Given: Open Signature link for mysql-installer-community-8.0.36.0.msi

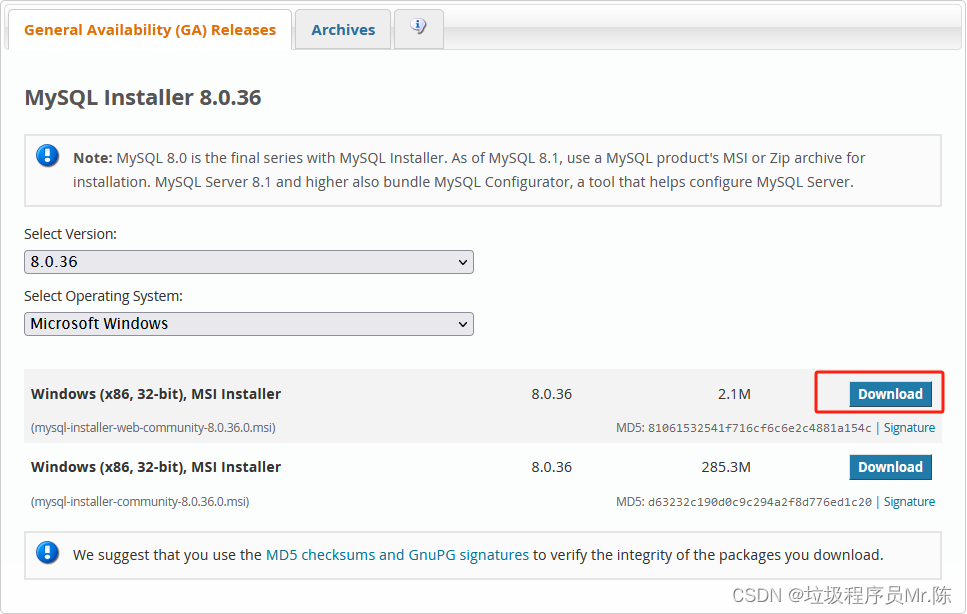Looking at the screenshot, I should point(909,502).
